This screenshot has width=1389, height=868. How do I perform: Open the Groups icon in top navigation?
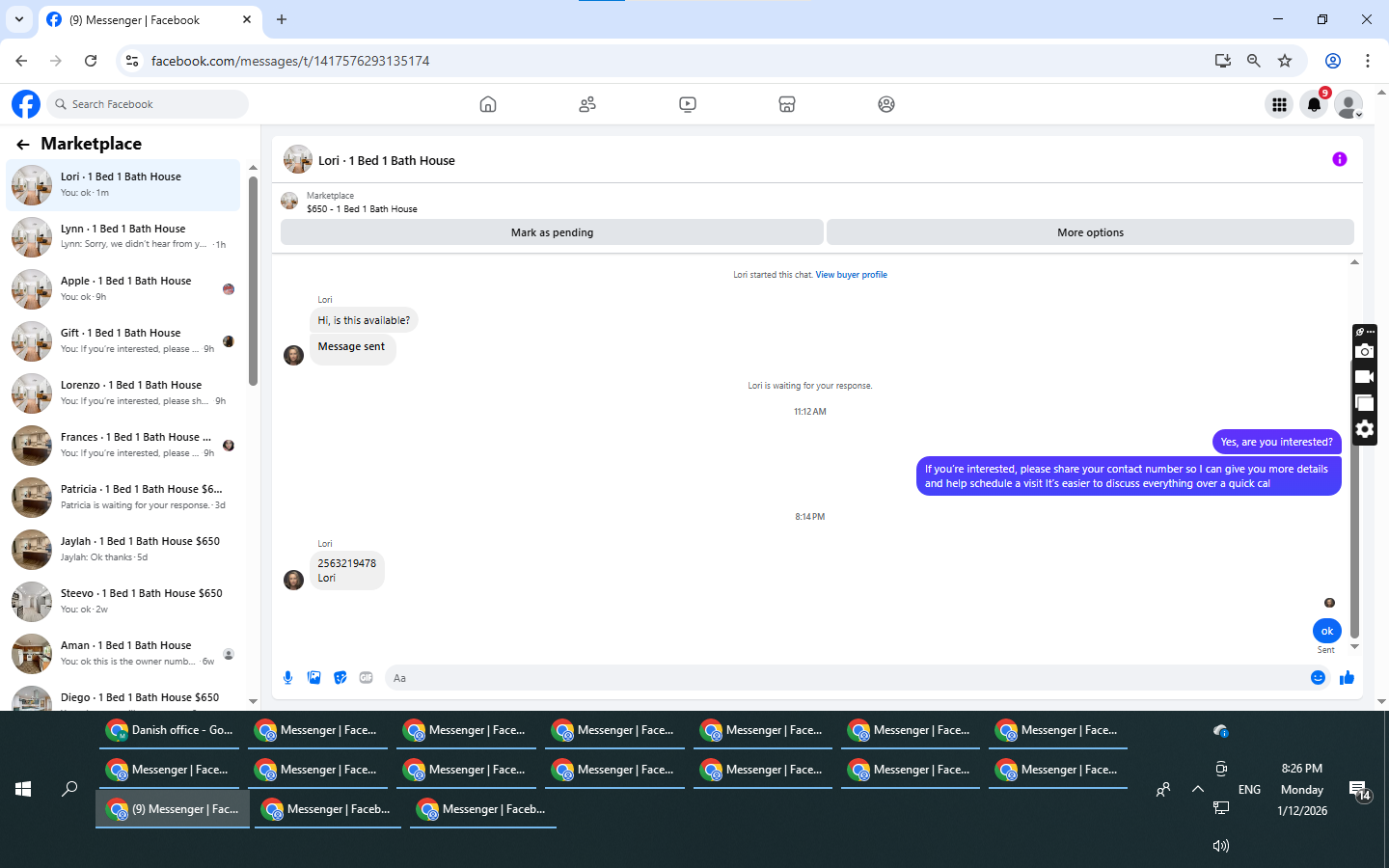click(886, 104)
